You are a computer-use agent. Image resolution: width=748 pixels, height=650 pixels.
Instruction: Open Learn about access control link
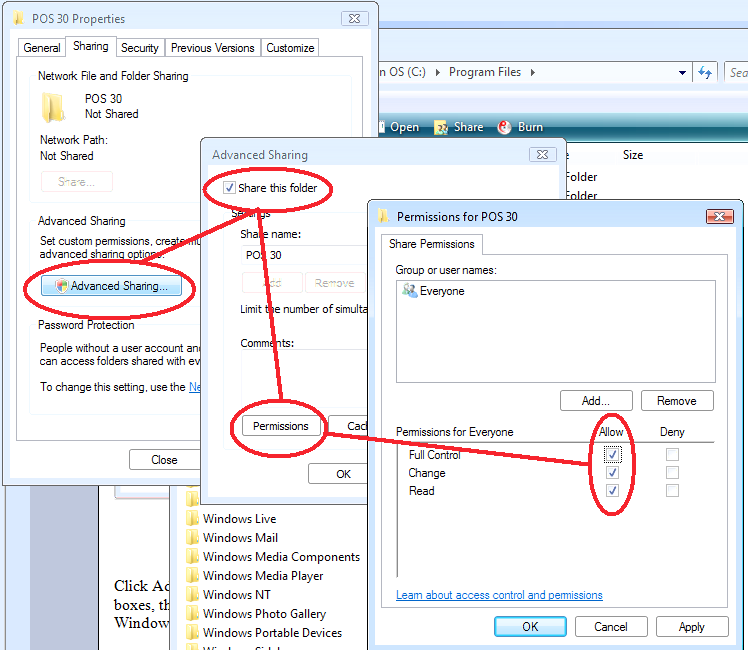point(499,595)
